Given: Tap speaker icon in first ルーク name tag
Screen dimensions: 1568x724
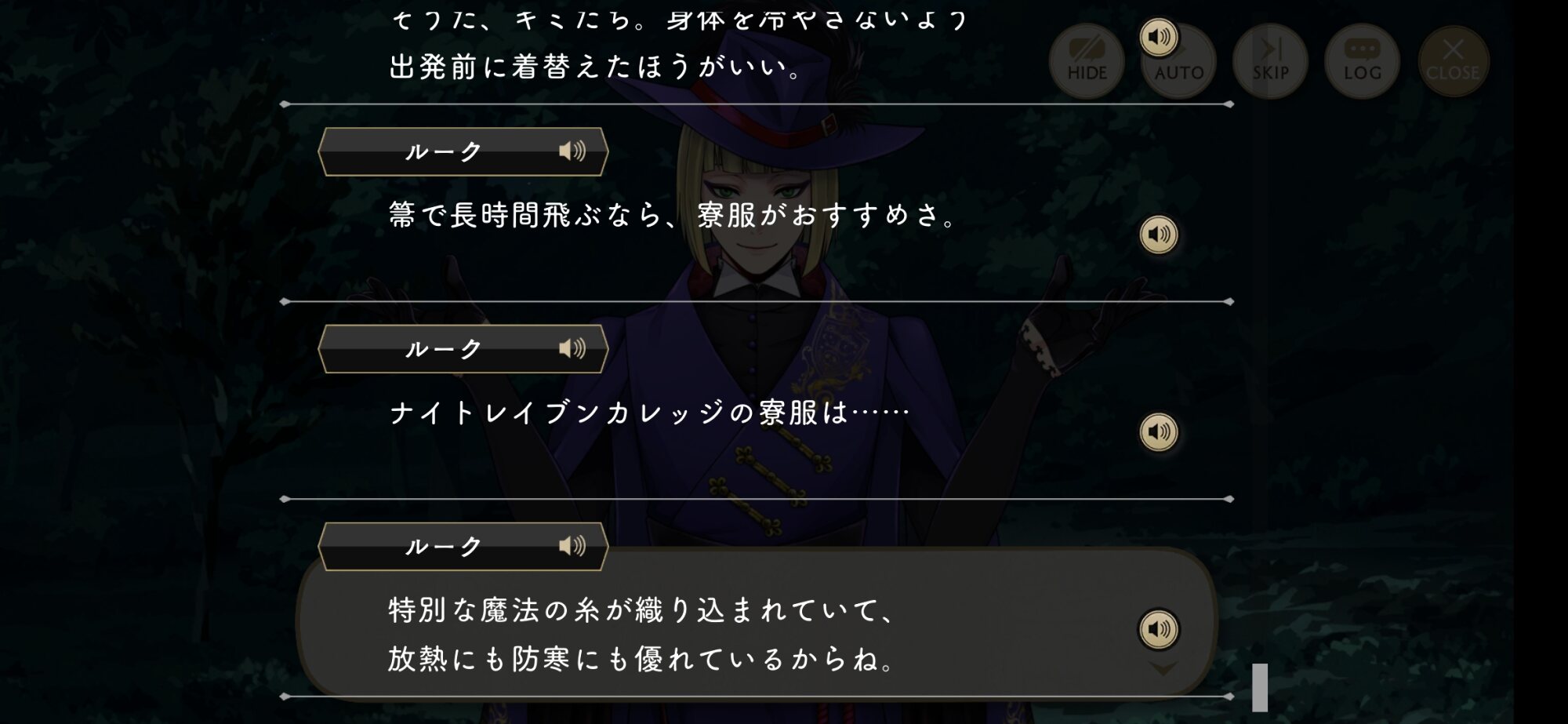Looking at the screenshot, I should pos(572,151).
